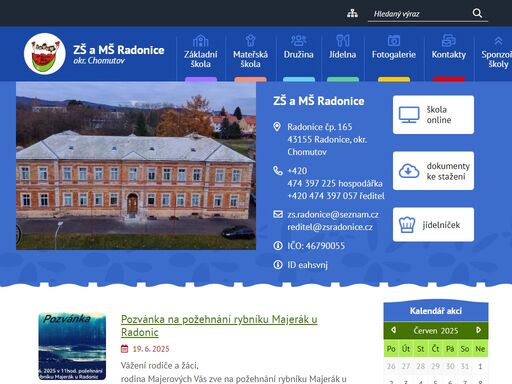Screen dimensions: 512x384
Task: Click the reditel@zsradonice.cz email link
Action: (x=330, y=227)
